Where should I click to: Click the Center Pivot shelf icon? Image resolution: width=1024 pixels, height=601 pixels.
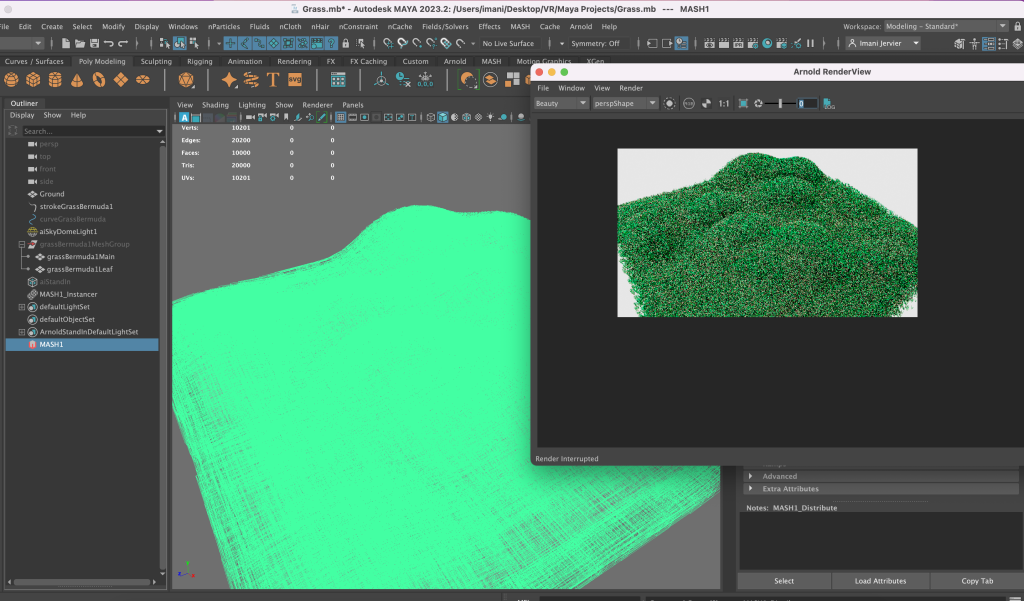click(381, 80)
